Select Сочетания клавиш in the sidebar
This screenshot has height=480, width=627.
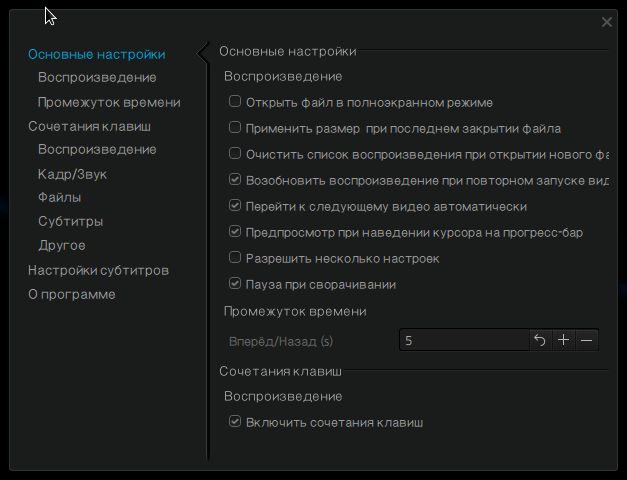[90, 126]
